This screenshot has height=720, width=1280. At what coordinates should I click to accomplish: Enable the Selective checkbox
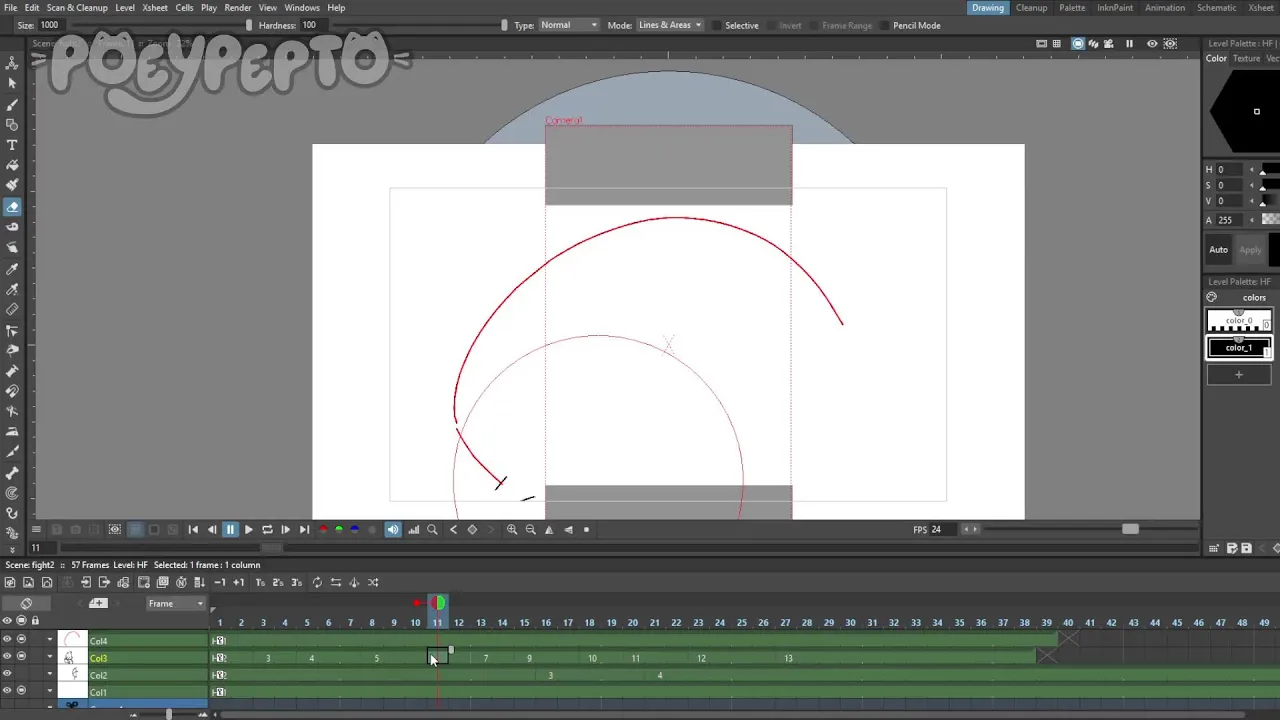point(716,25)
